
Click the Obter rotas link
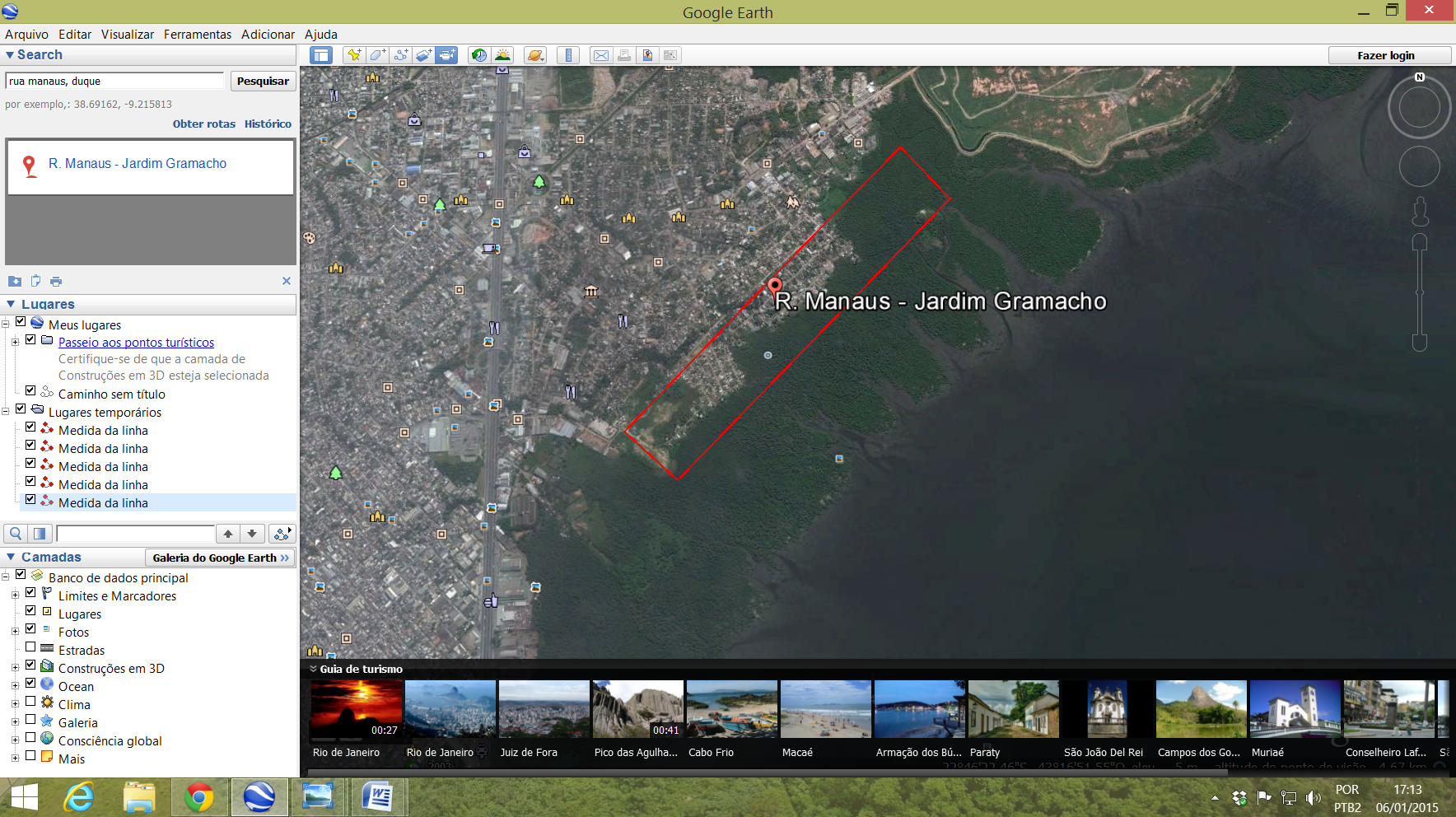(204, 124)
